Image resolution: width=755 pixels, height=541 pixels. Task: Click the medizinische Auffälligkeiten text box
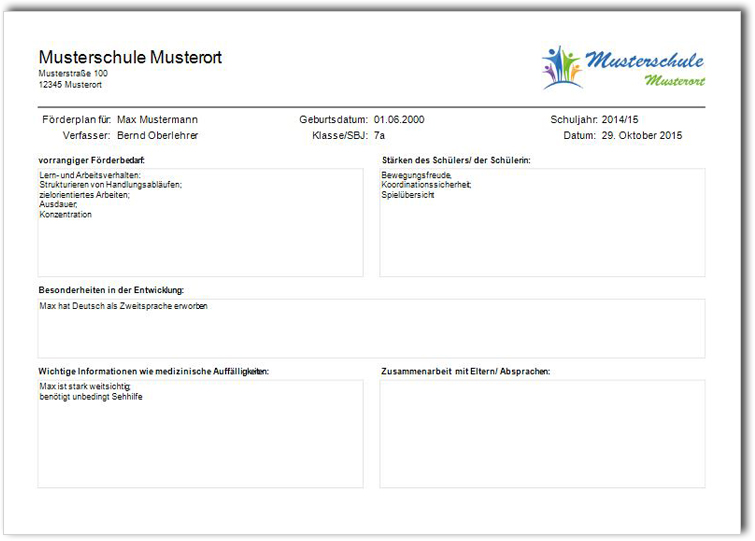200,434
